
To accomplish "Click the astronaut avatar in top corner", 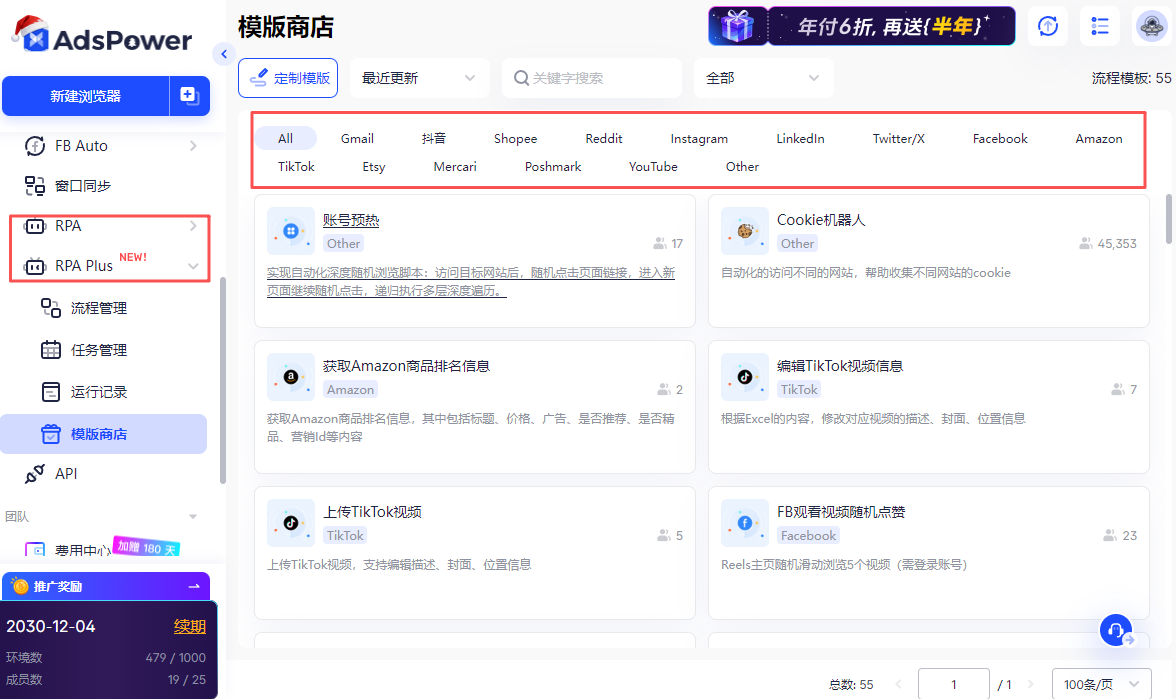I will point(1151,26).
